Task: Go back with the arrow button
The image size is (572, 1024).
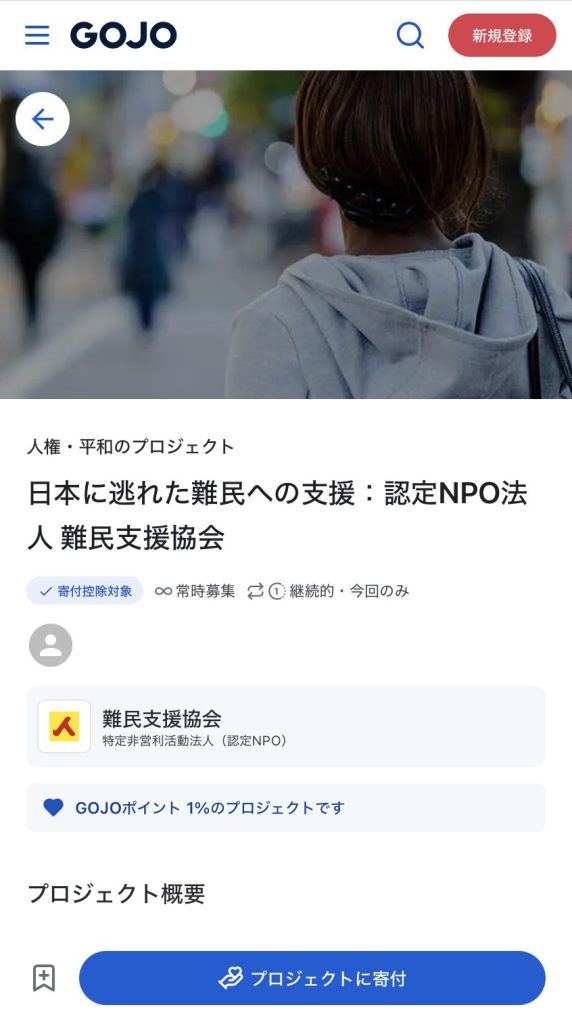Action: click(x=42, y=119)
